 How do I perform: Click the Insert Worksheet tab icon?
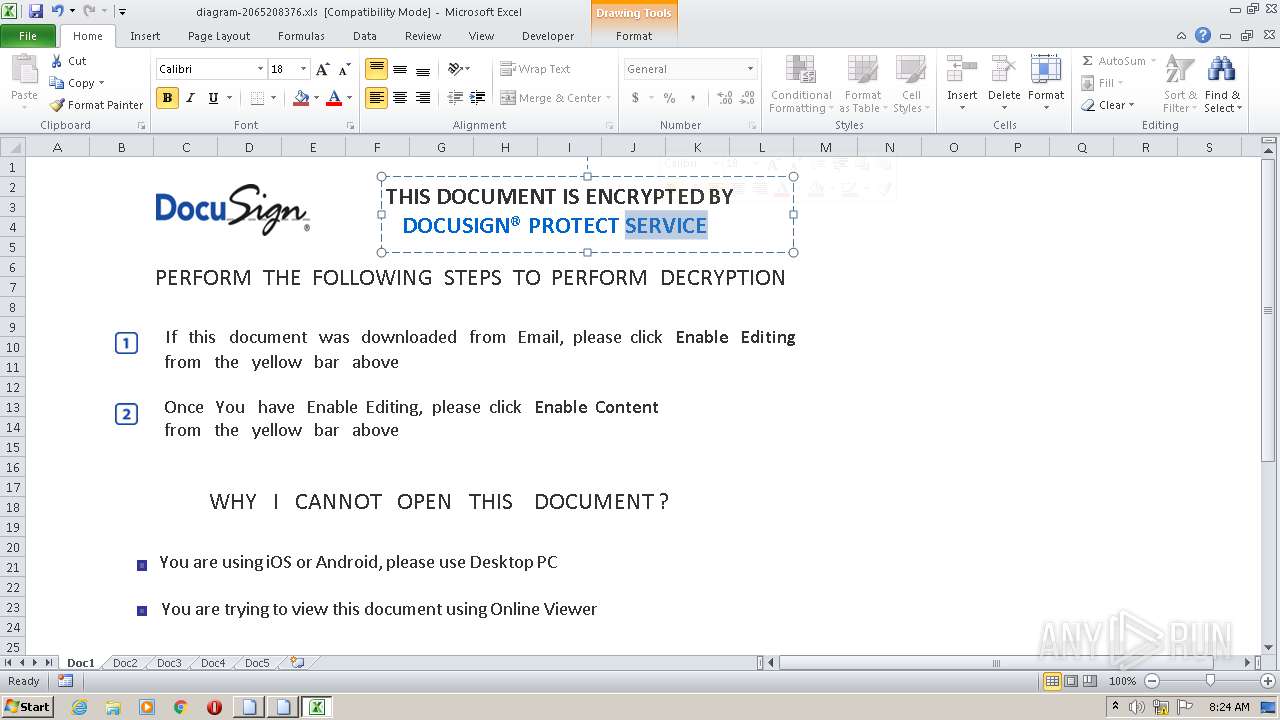pyautogui.click(x=297, y=662)
